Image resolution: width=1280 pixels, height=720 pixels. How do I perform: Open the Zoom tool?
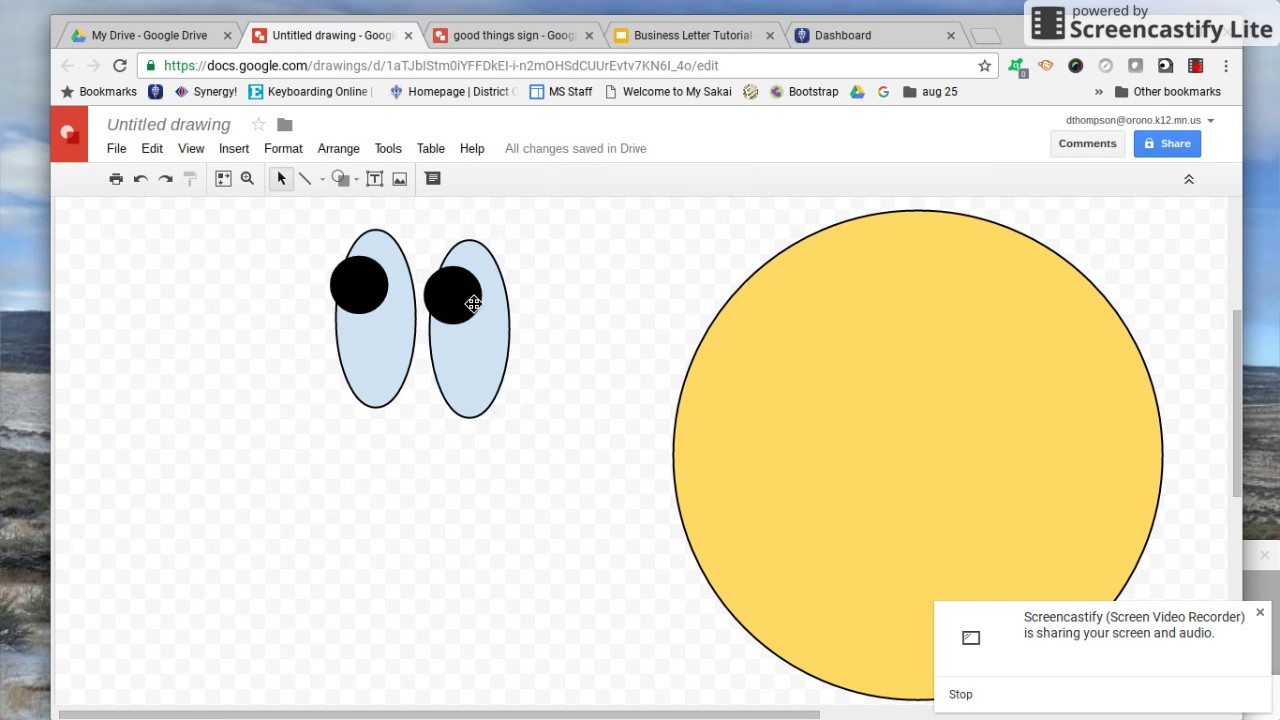[247, 178]
